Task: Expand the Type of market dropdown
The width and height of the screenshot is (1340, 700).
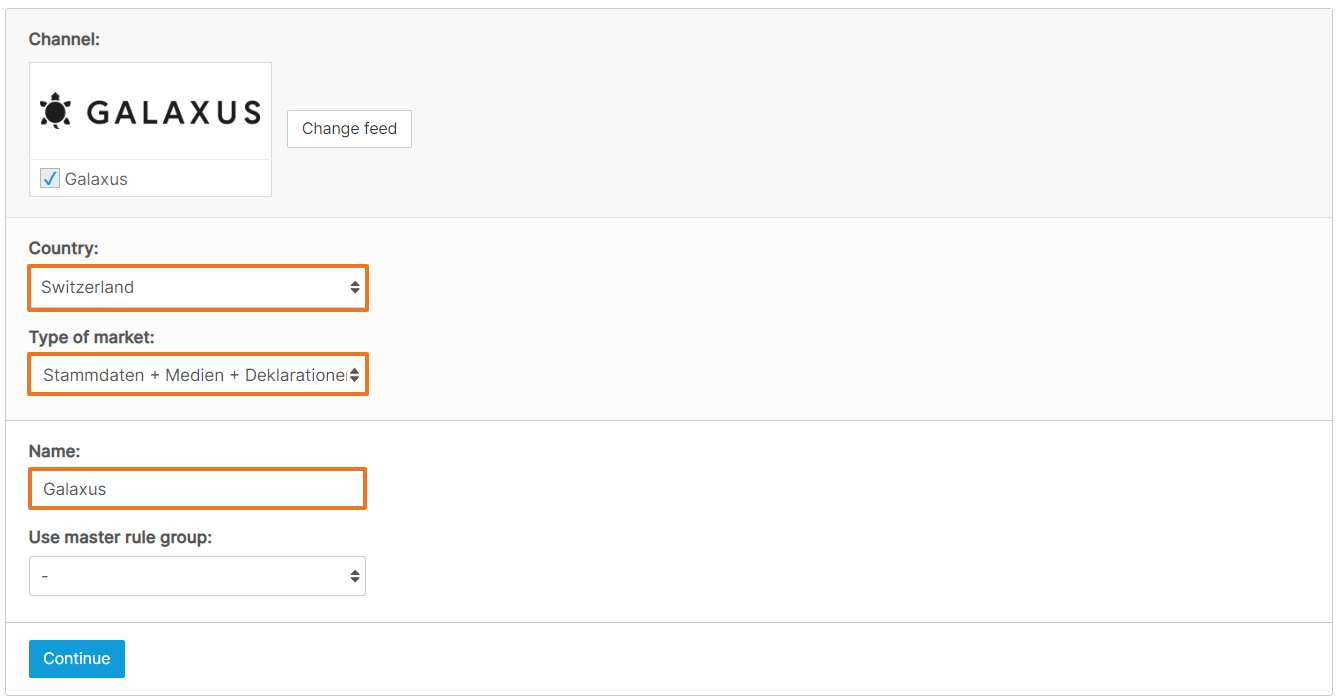Action: pos(198,375)
